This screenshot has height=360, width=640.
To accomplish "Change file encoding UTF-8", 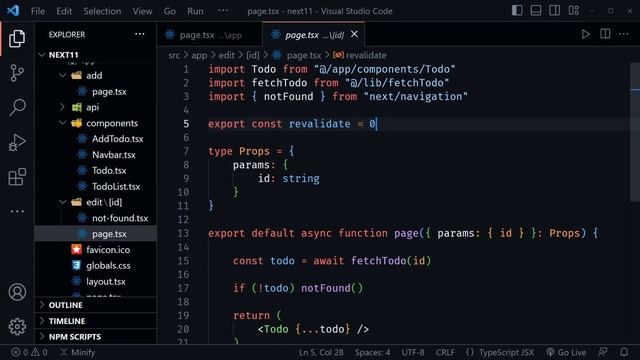I will coord(413,352).
